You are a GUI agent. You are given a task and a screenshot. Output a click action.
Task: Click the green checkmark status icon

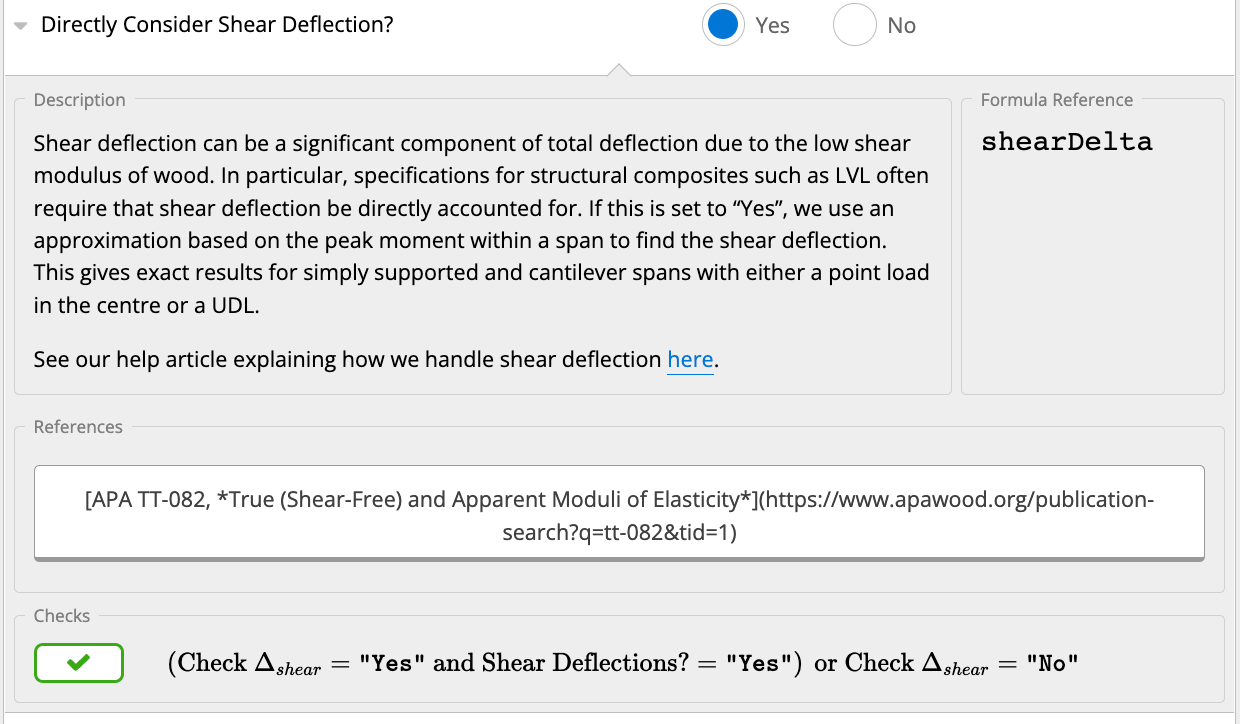(79, 663)
